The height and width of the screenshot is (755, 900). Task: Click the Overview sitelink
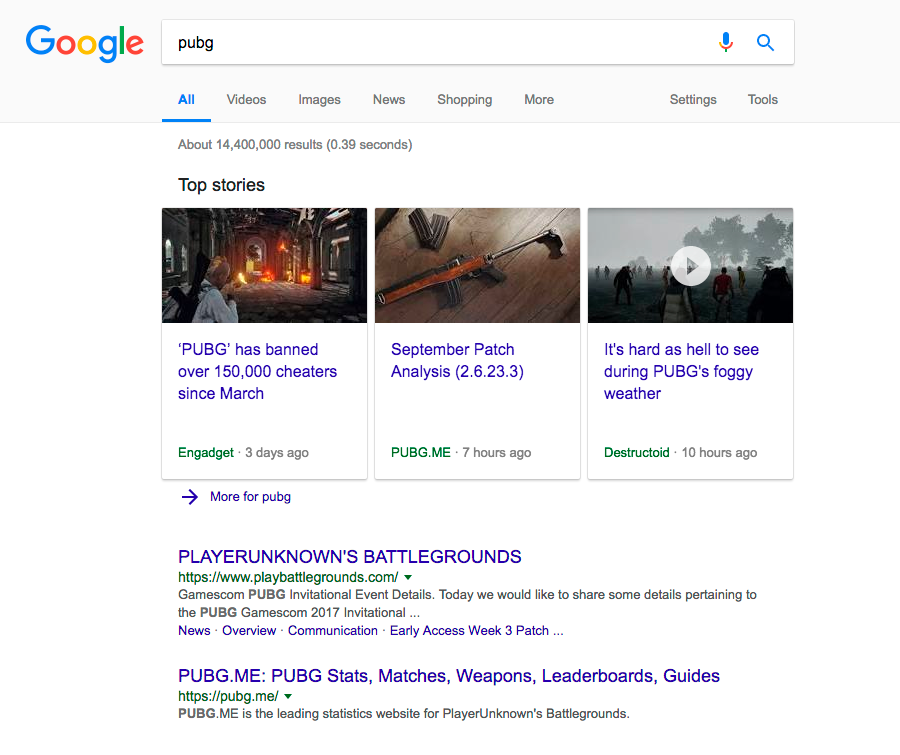pyautogui.click(x=249, y=630)
